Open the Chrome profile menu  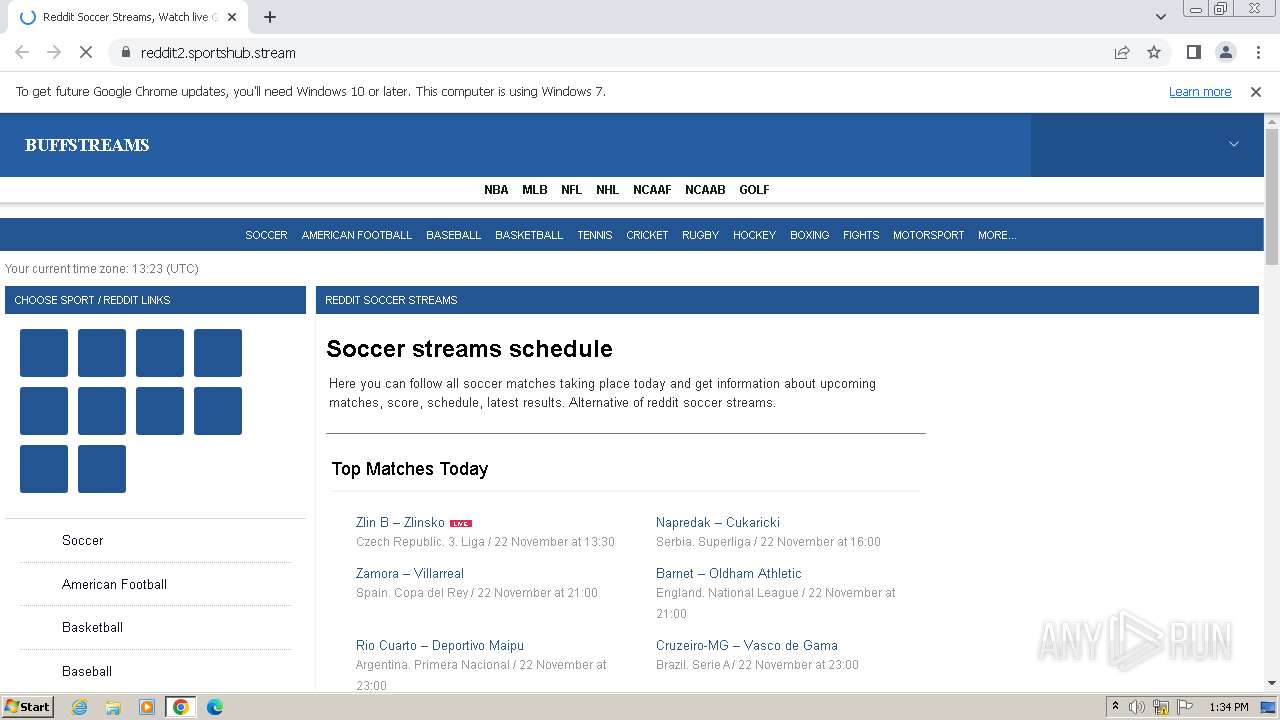point(1225,52)
